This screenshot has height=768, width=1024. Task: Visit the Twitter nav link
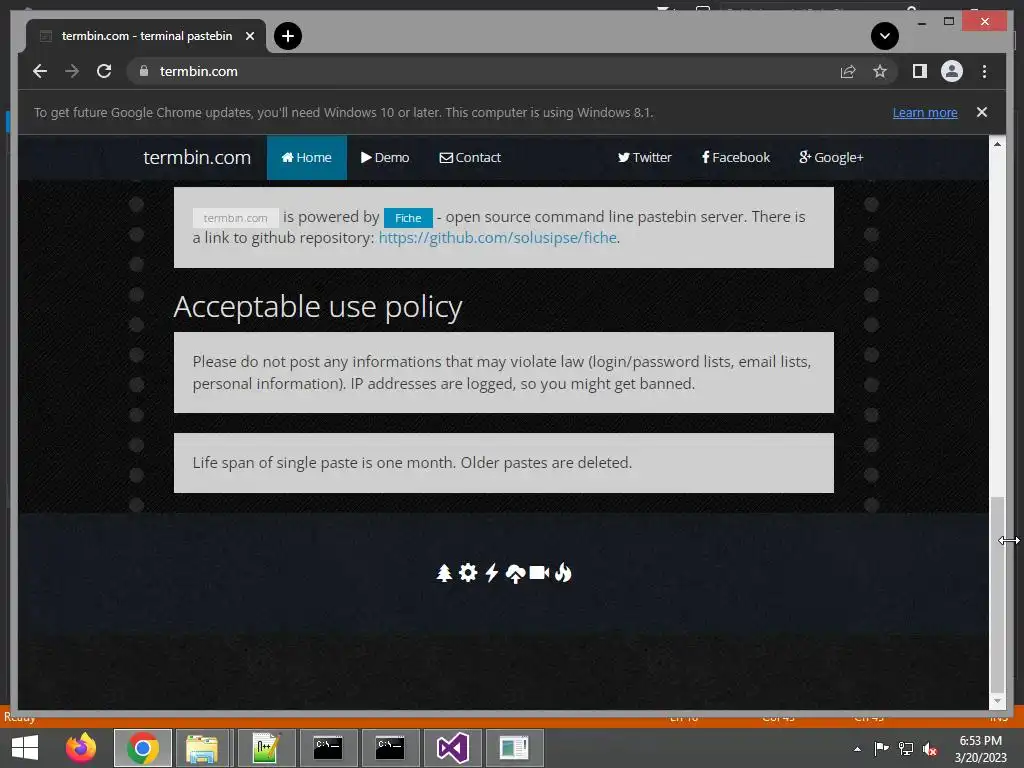coord(644,157)
